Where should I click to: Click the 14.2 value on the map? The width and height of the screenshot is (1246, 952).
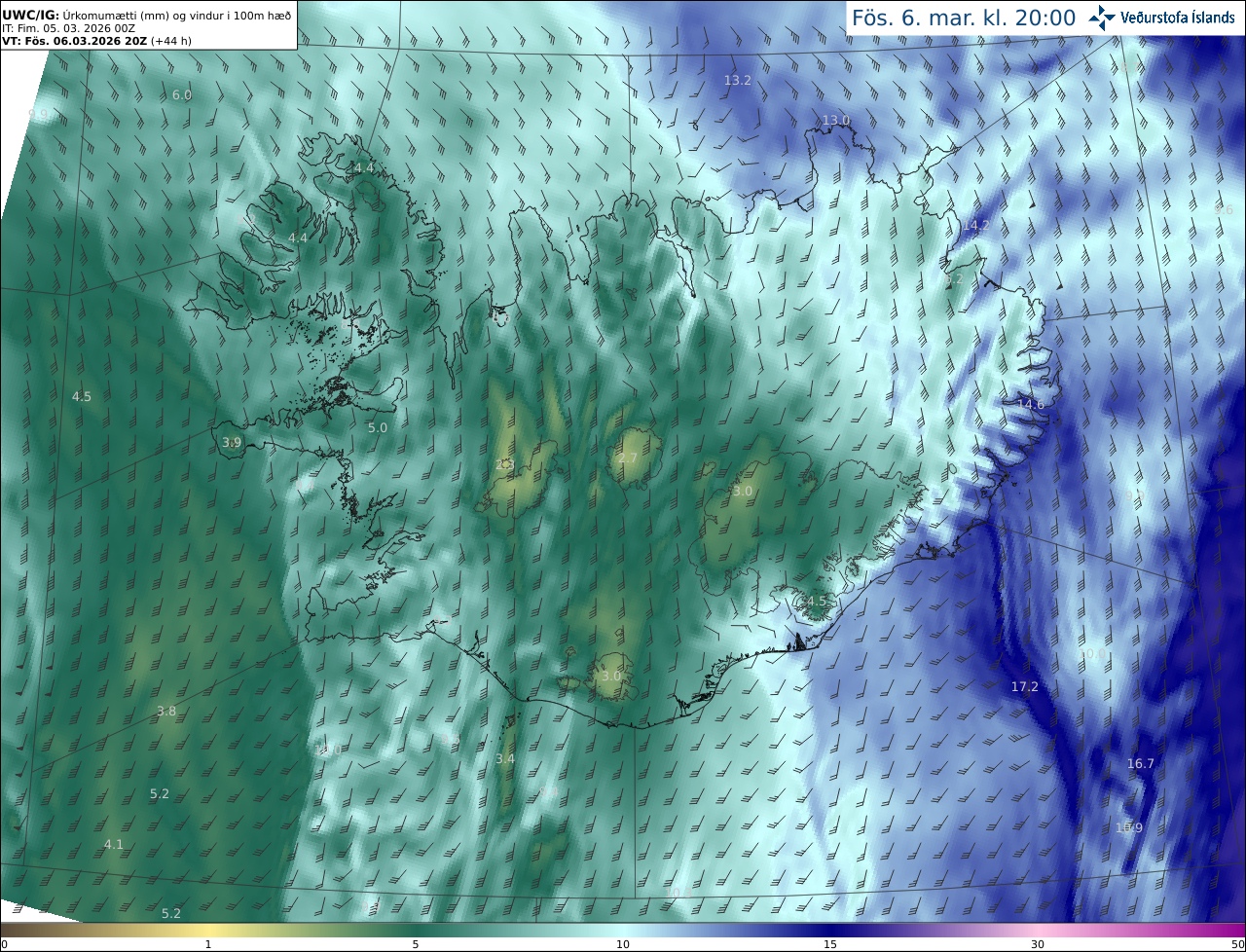coord(975,225)
